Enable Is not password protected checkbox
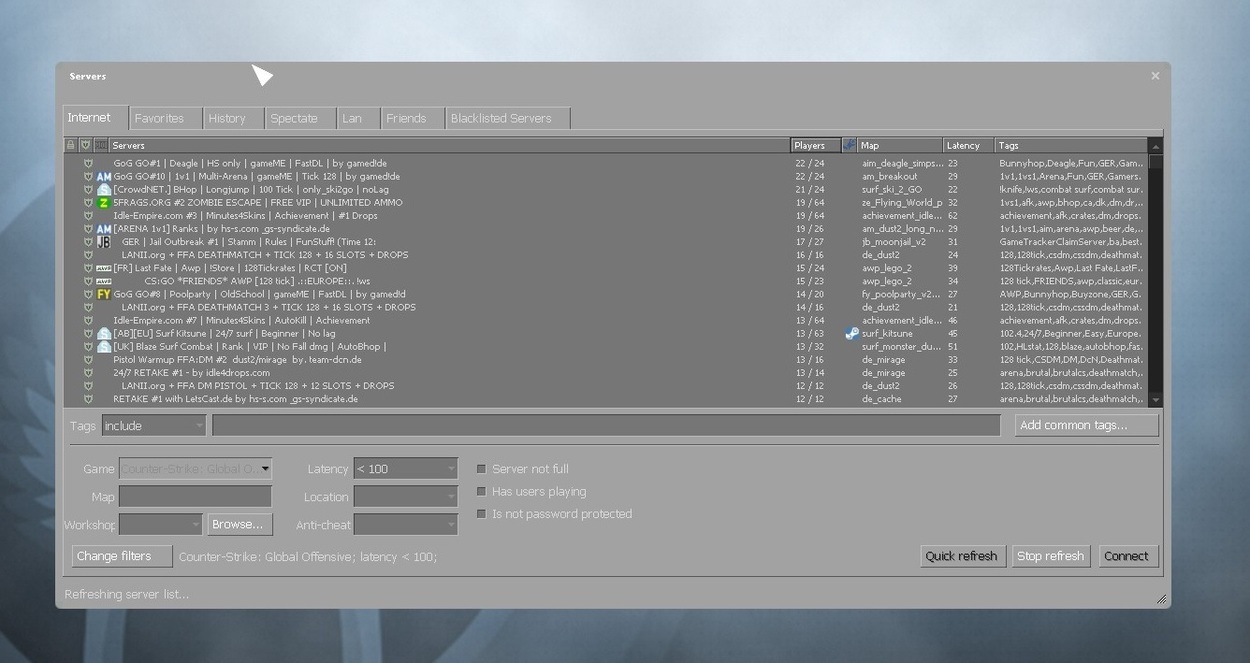The width and height of the screenshot is (1250, 663). [481, 514]
